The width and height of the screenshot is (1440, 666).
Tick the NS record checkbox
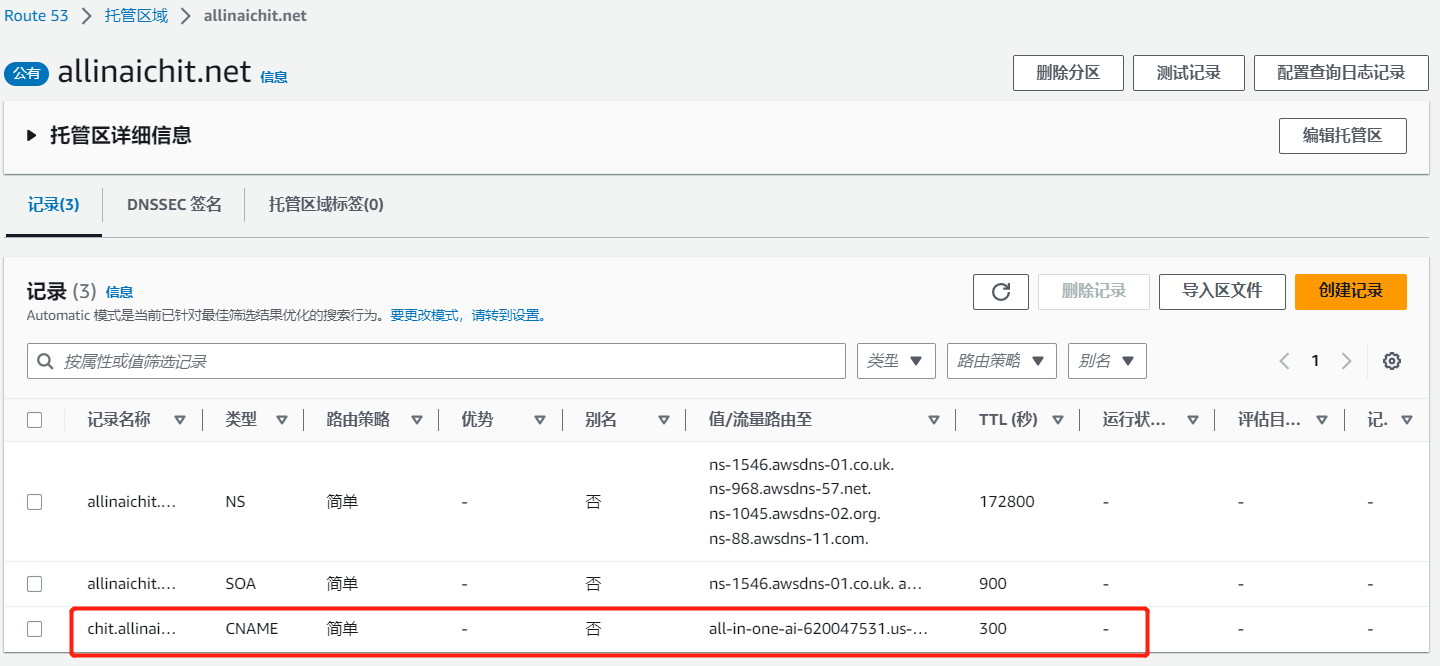(x=35, y=502)
